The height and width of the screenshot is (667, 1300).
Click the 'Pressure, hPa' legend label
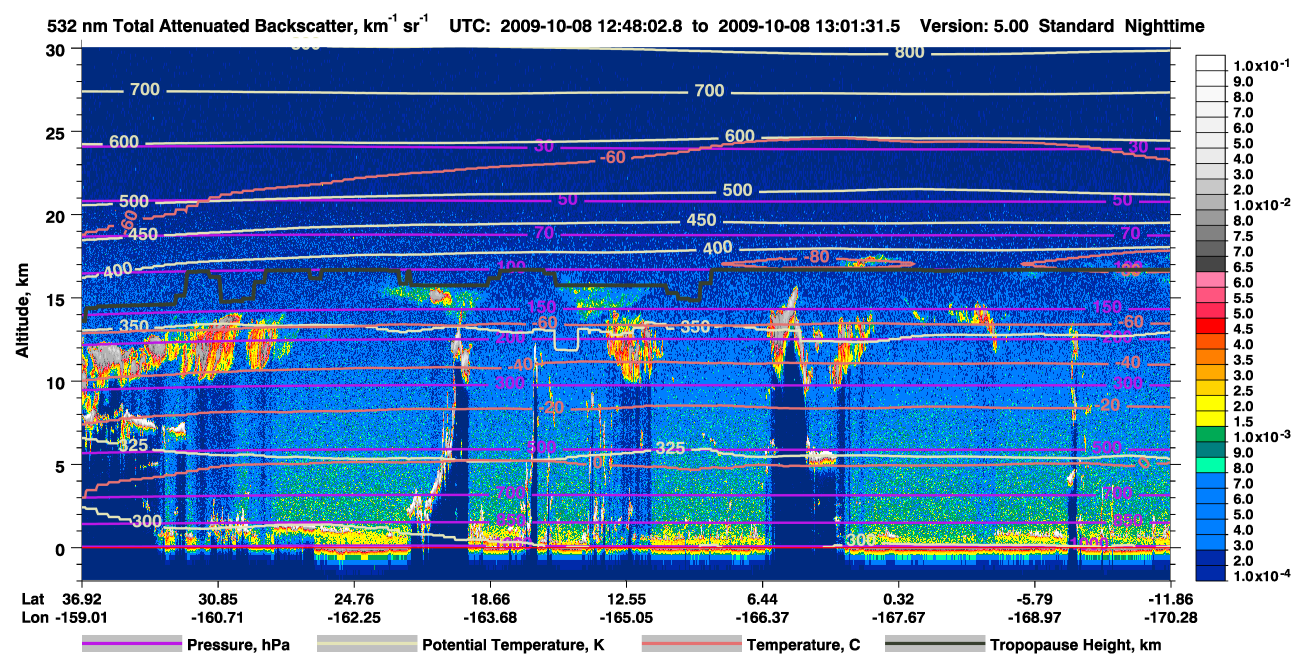tap(239, 645)
